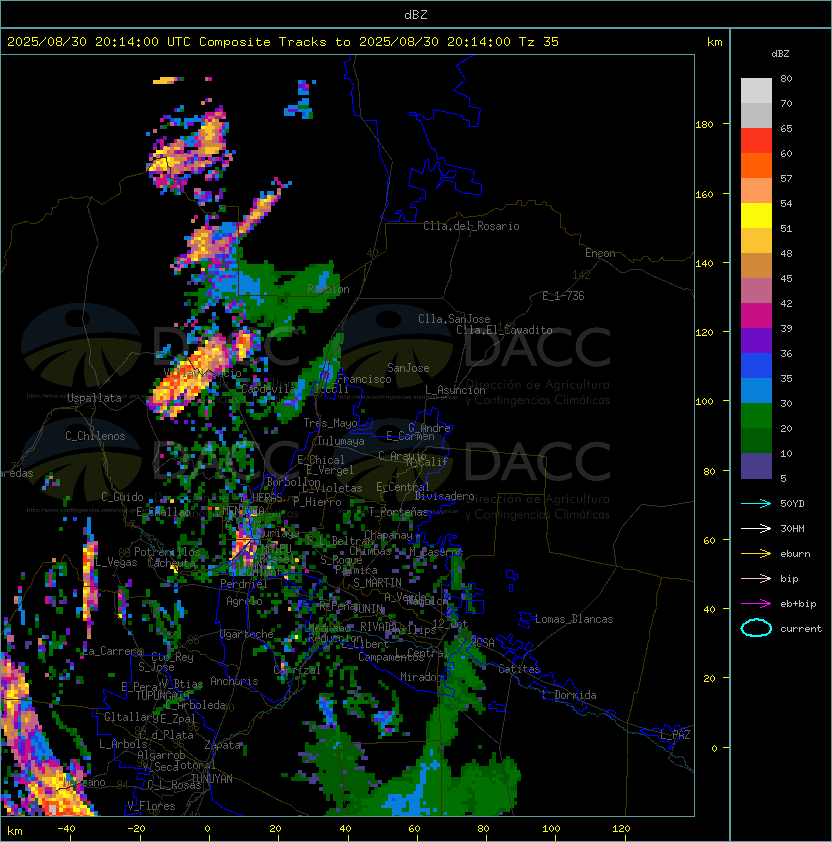Pick the tan swatch between 45 and 48 dBZ
This screenshot has width=832, height=842.
point(756,265)
